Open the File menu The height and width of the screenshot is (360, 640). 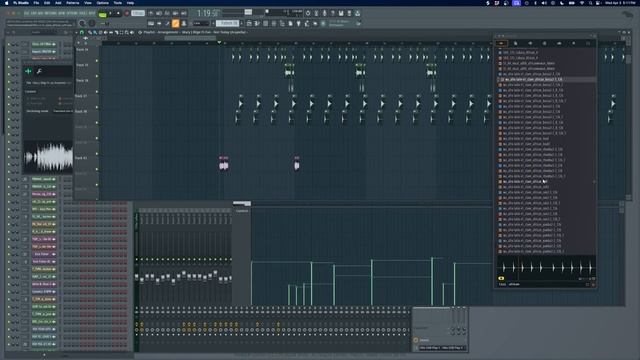[x=36, y=2]
